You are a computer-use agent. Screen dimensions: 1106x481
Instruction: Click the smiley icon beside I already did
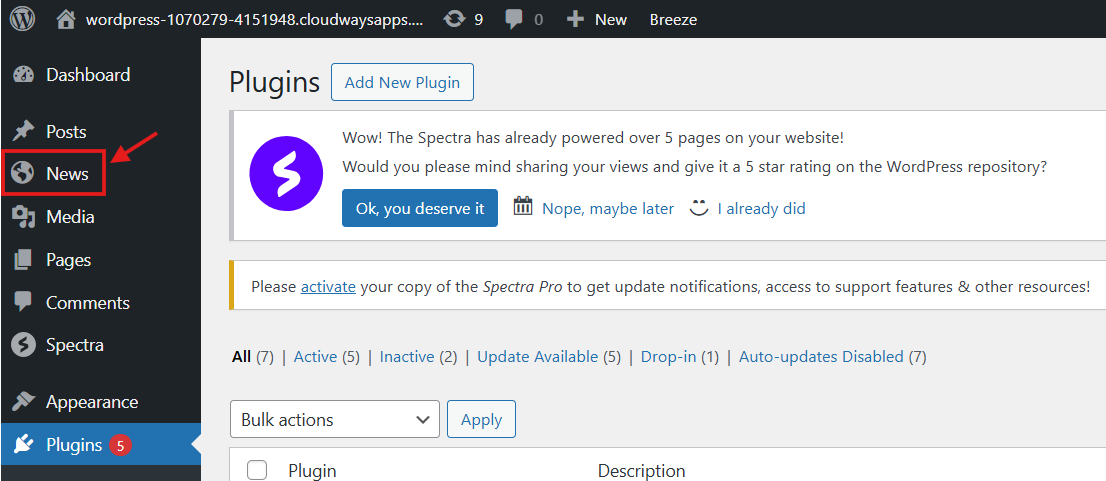[x=698, y=207]
